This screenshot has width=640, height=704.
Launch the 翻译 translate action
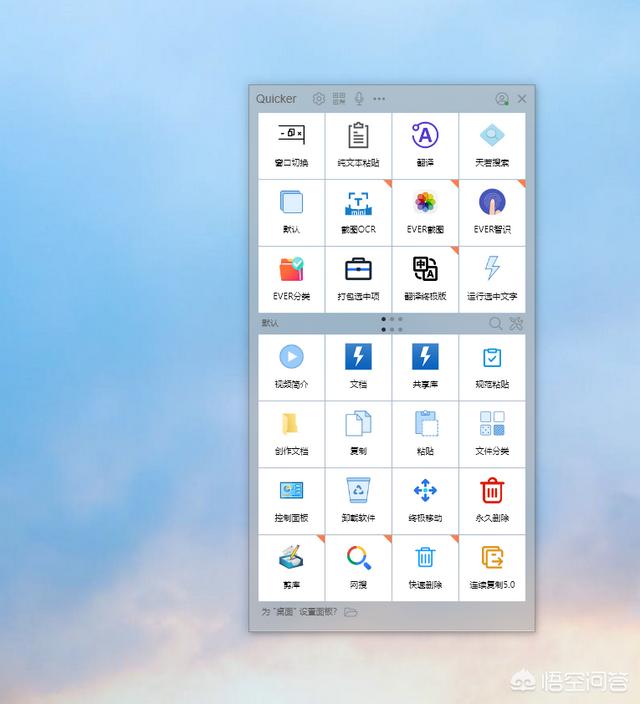tap(425, 146)
